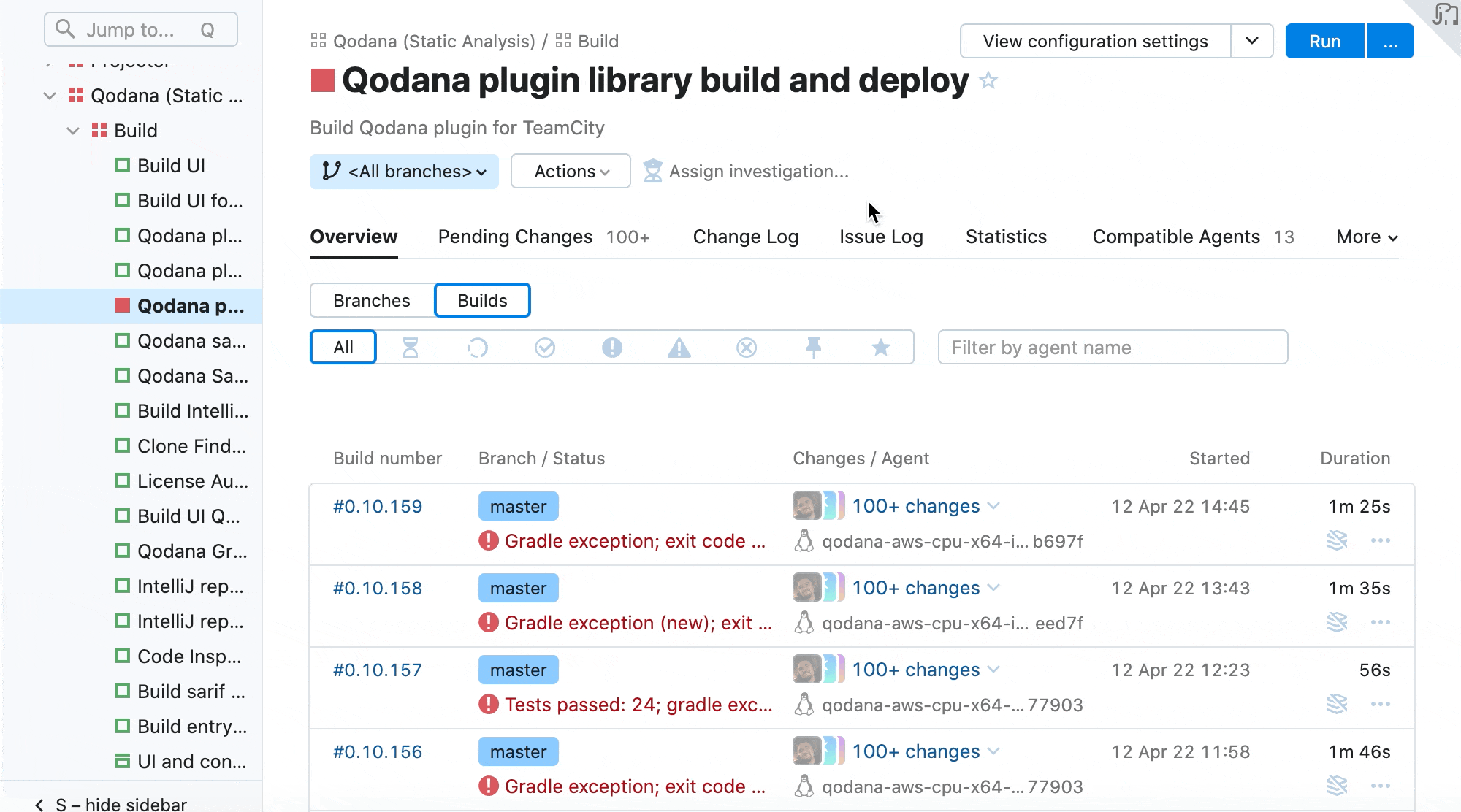This screenshot has width=1461, height=812.
Task: Filter builds by canceled cross icon
Action: (747, 348)
